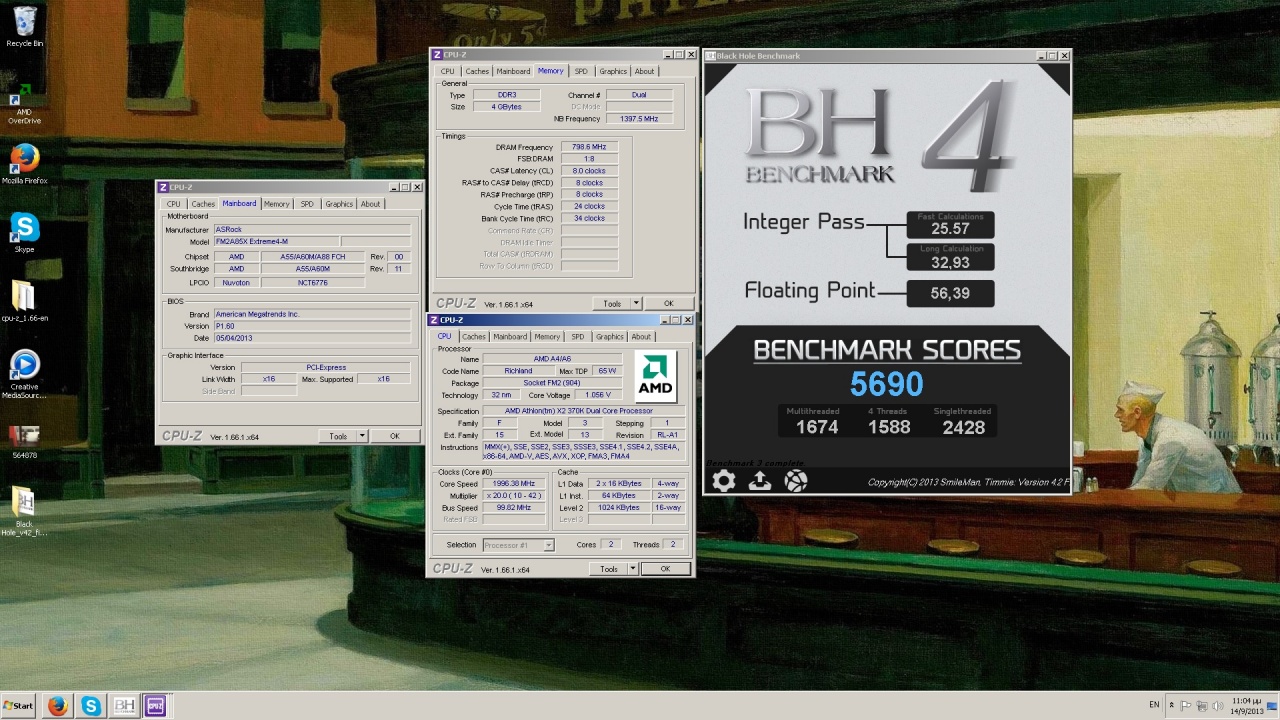Open Black Hole v42 archive on desktop
1280x720 pixels.
[x=24, y=512]
